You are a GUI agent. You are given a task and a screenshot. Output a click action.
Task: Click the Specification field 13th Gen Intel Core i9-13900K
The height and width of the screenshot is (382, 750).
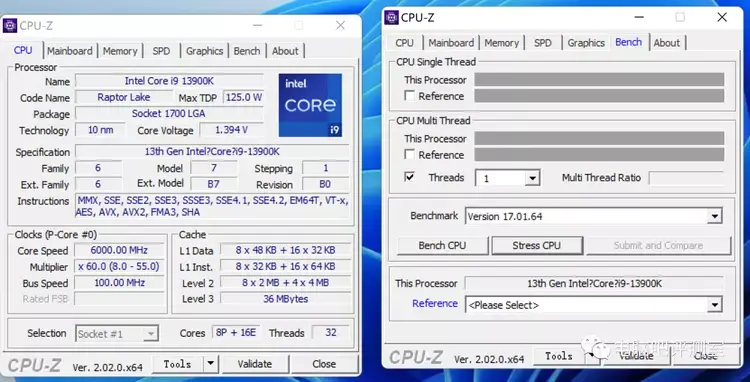[x=212, y=152]
